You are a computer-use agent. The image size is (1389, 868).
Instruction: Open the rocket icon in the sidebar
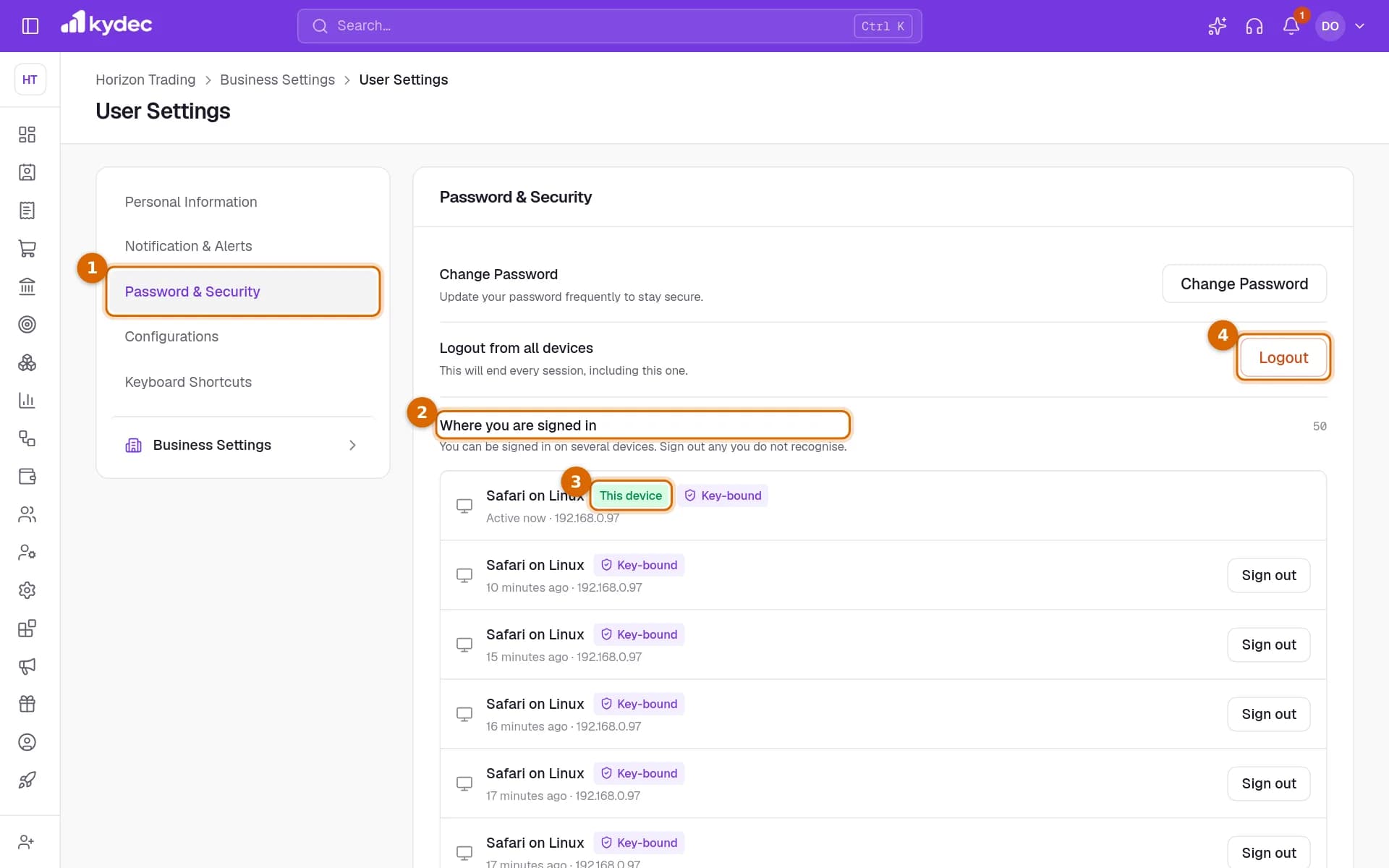tap(27, 780)
